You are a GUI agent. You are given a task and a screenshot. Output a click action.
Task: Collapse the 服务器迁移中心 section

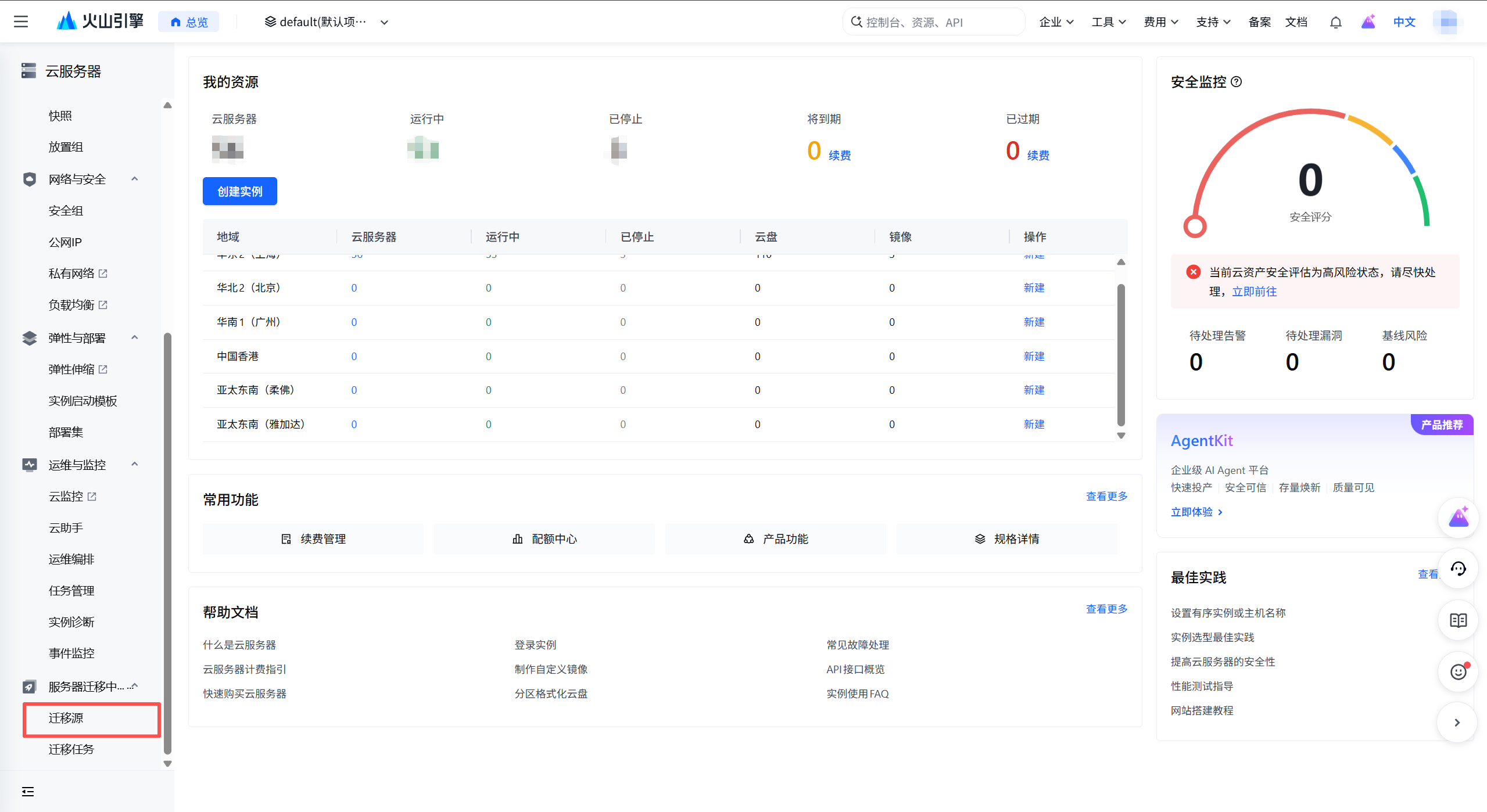coord(135,687)
